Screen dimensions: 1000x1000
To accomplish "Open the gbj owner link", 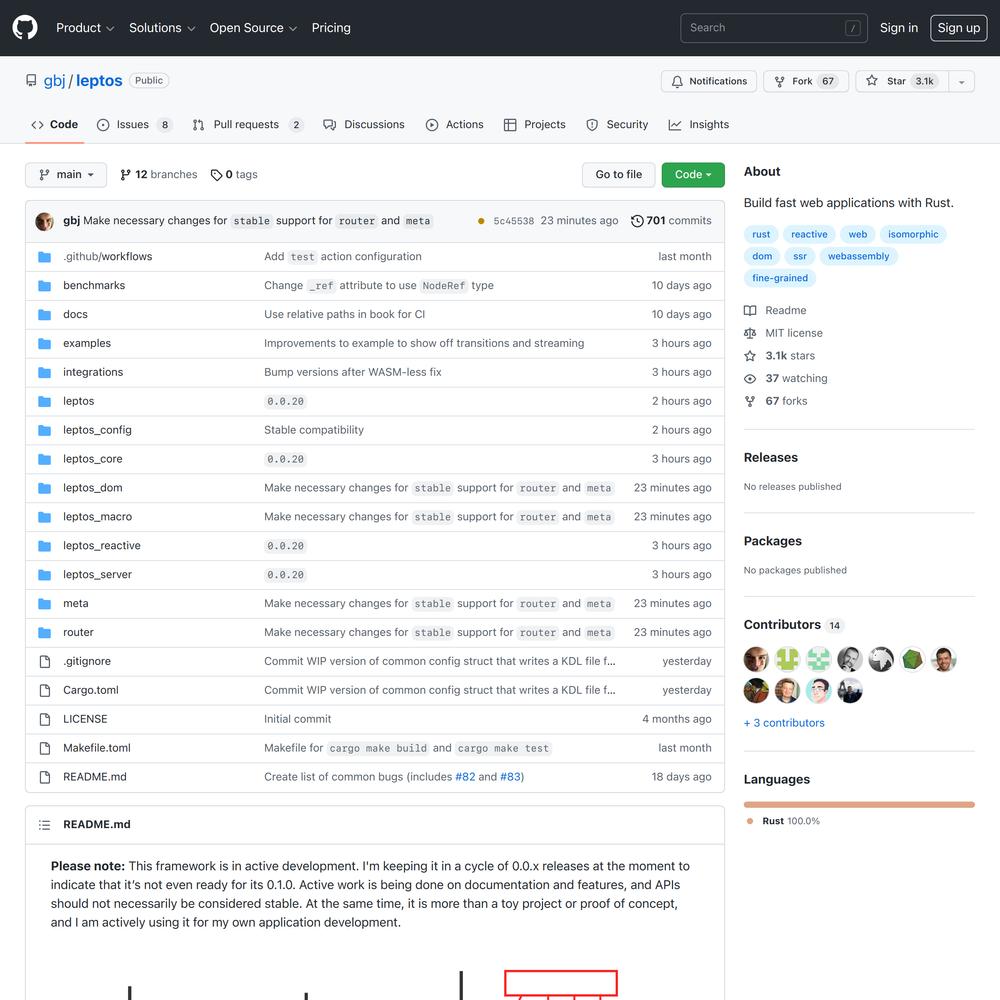I will [x=54, y=81].
